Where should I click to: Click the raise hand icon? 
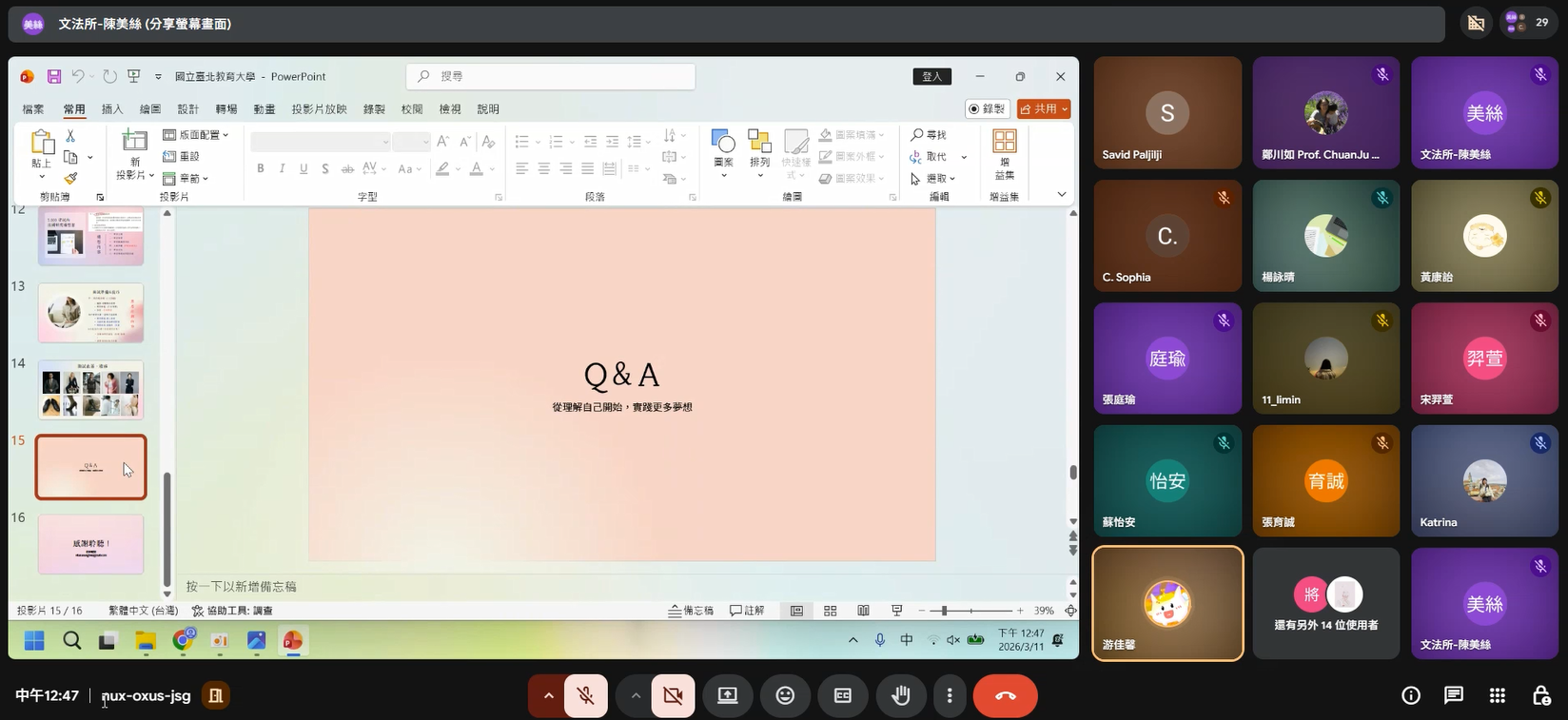900,695
